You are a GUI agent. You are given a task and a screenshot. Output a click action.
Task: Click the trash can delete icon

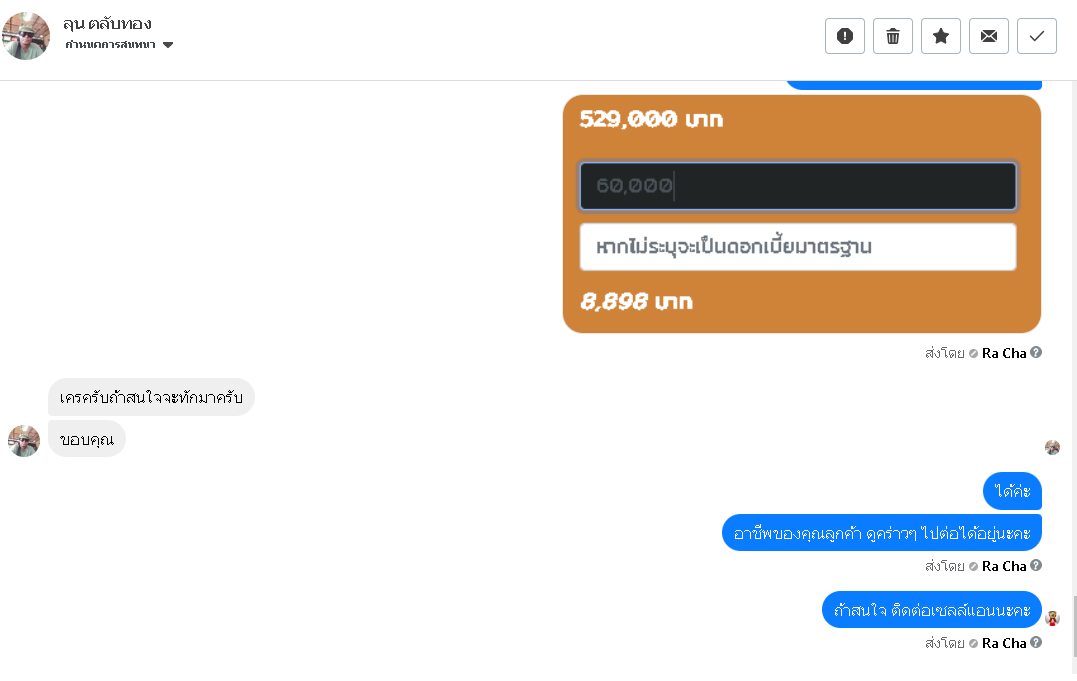tap(893, 36)
